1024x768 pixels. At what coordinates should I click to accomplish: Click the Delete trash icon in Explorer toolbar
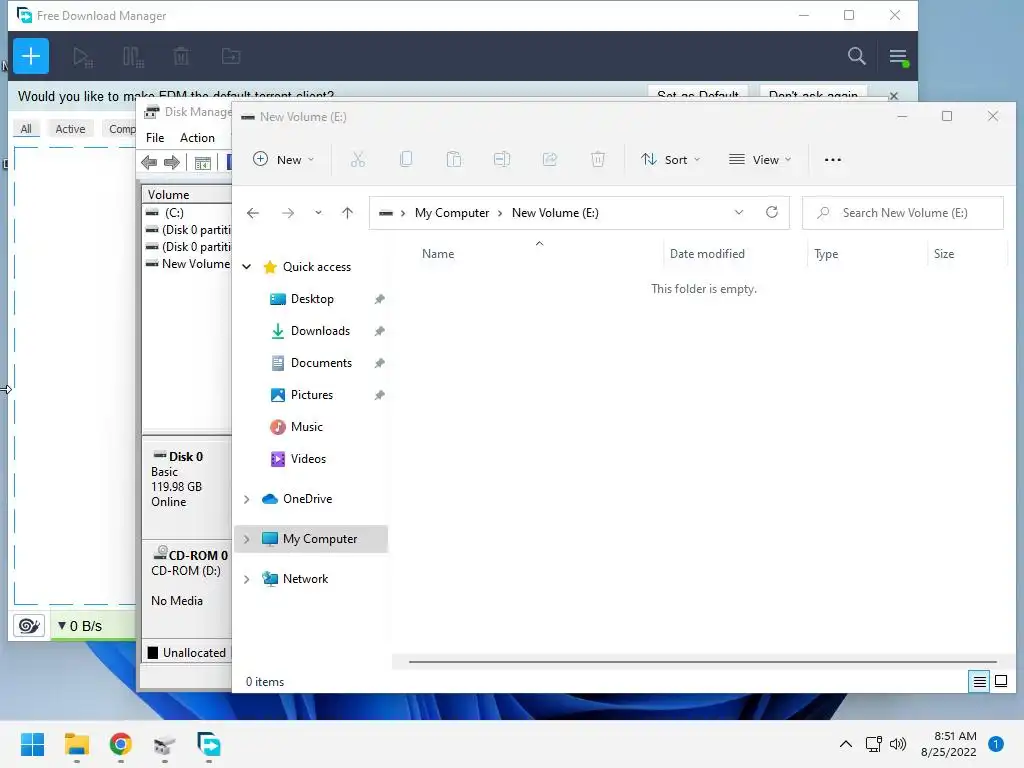(x=598, y=159)
